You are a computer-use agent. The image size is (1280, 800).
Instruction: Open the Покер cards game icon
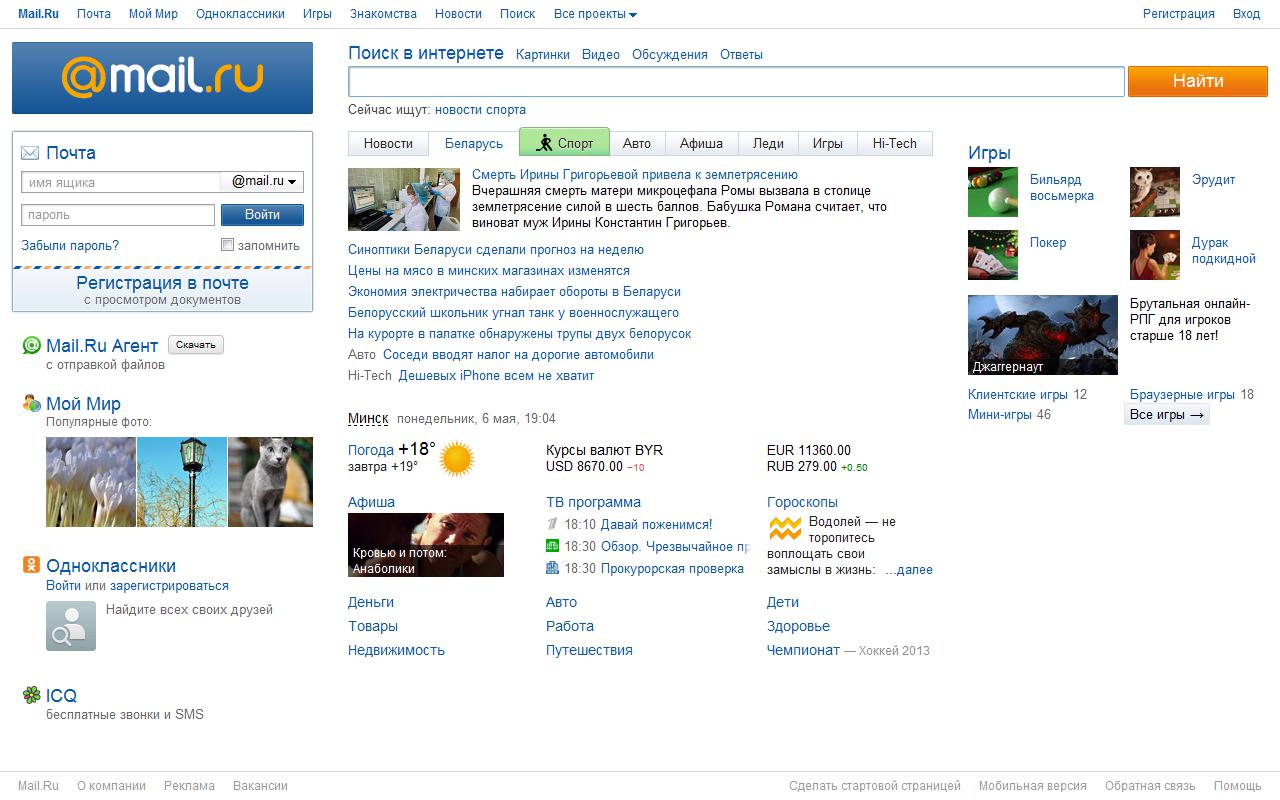pos(993,255)
